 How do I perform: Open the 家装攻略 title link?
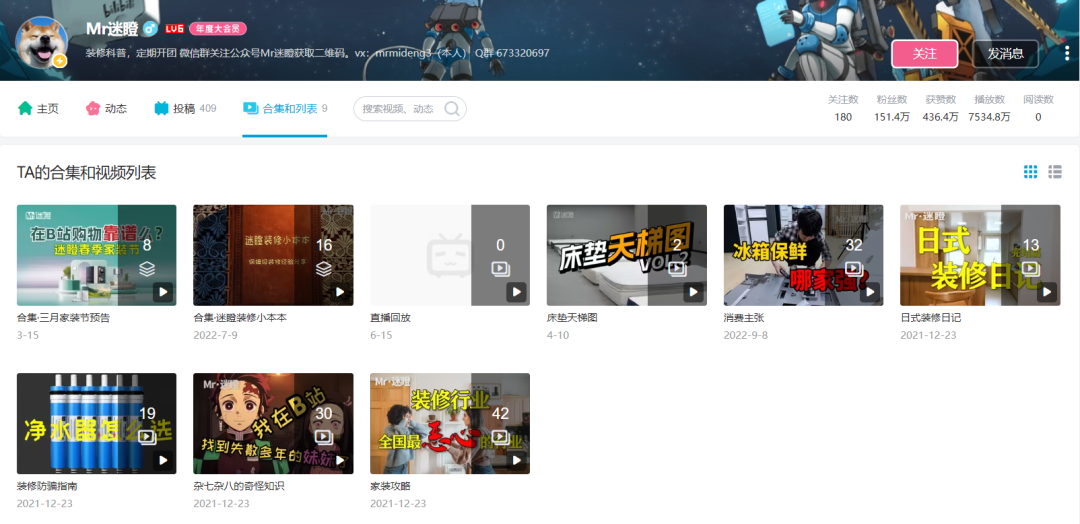tap(390, 486)
